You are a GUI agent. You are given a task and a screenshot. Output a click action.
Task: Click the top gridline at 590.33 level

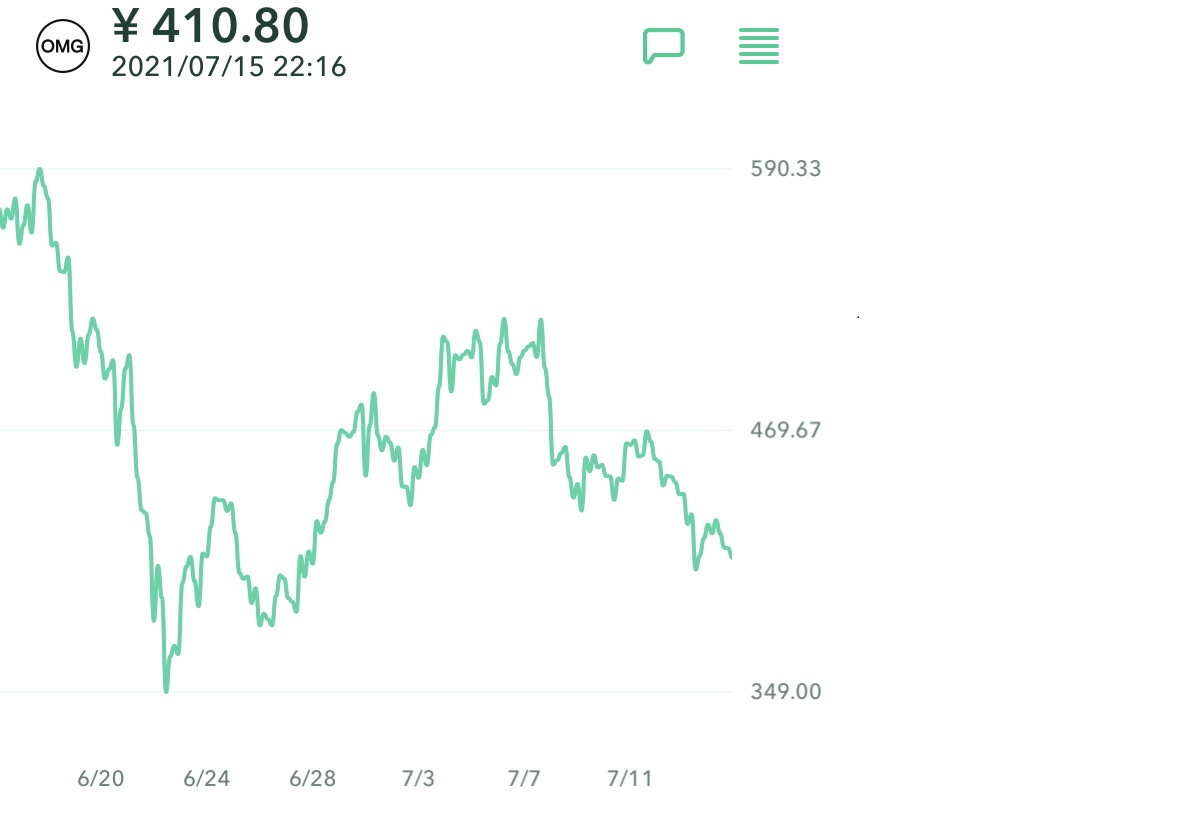tap(400, 169)
